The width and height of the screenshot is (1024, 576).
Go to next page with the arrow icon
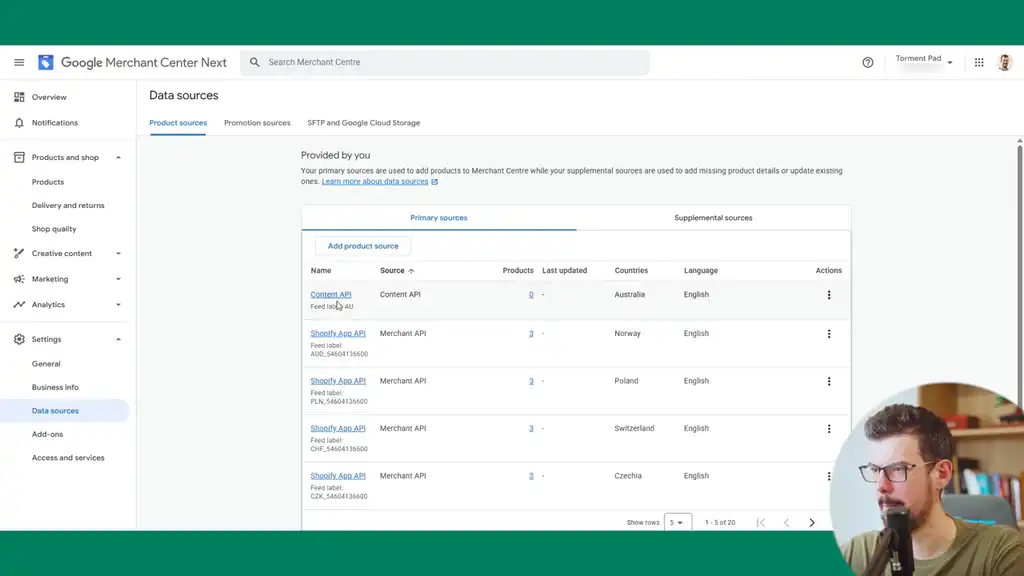click(x=812, y=521)
